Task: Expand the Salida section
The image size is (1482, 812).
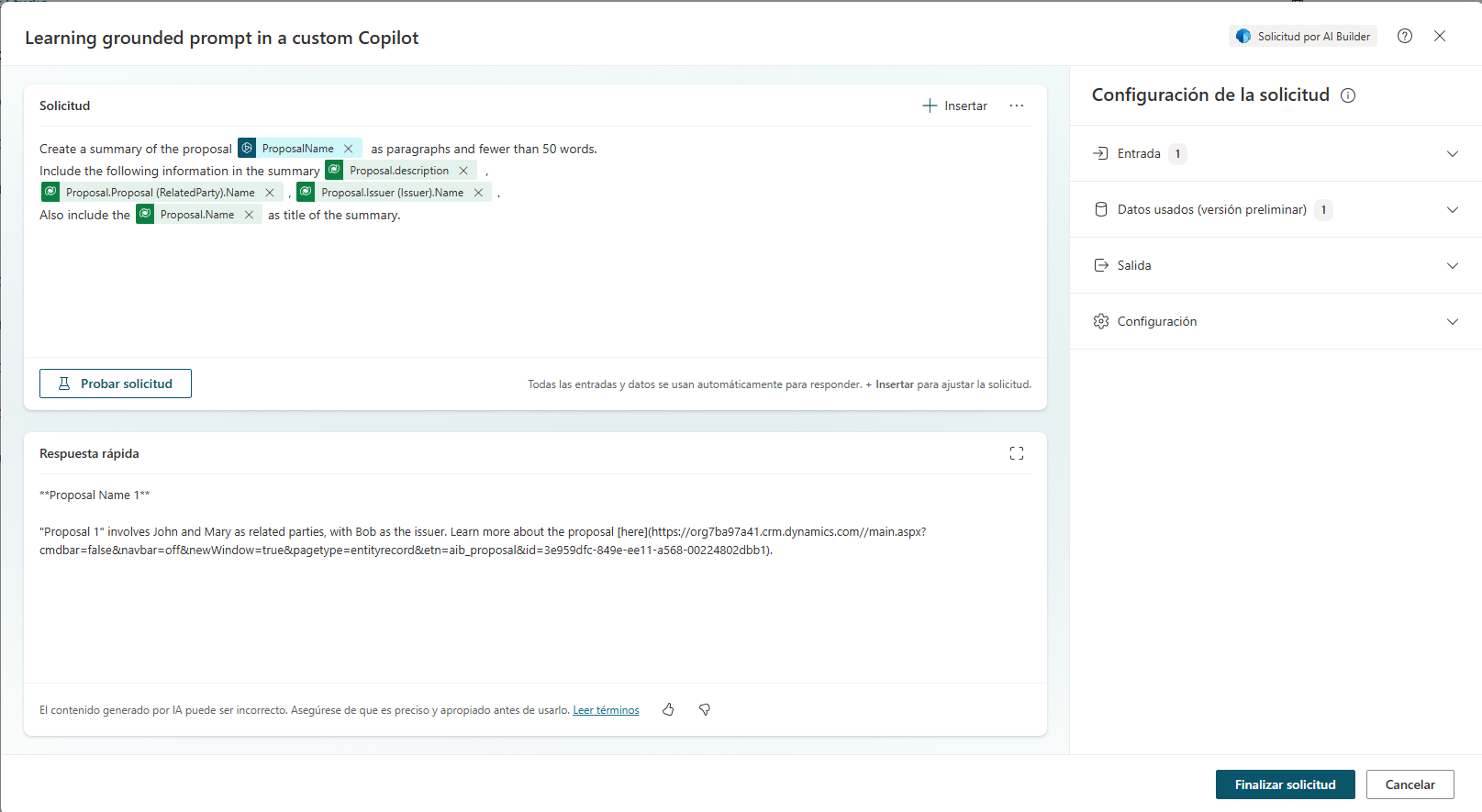Action: click(x=1276, y=265)
